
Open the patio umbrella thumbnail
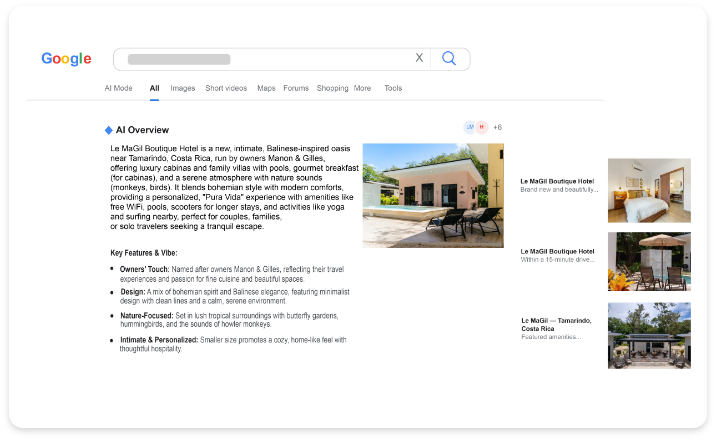click(x=649, y=262)
